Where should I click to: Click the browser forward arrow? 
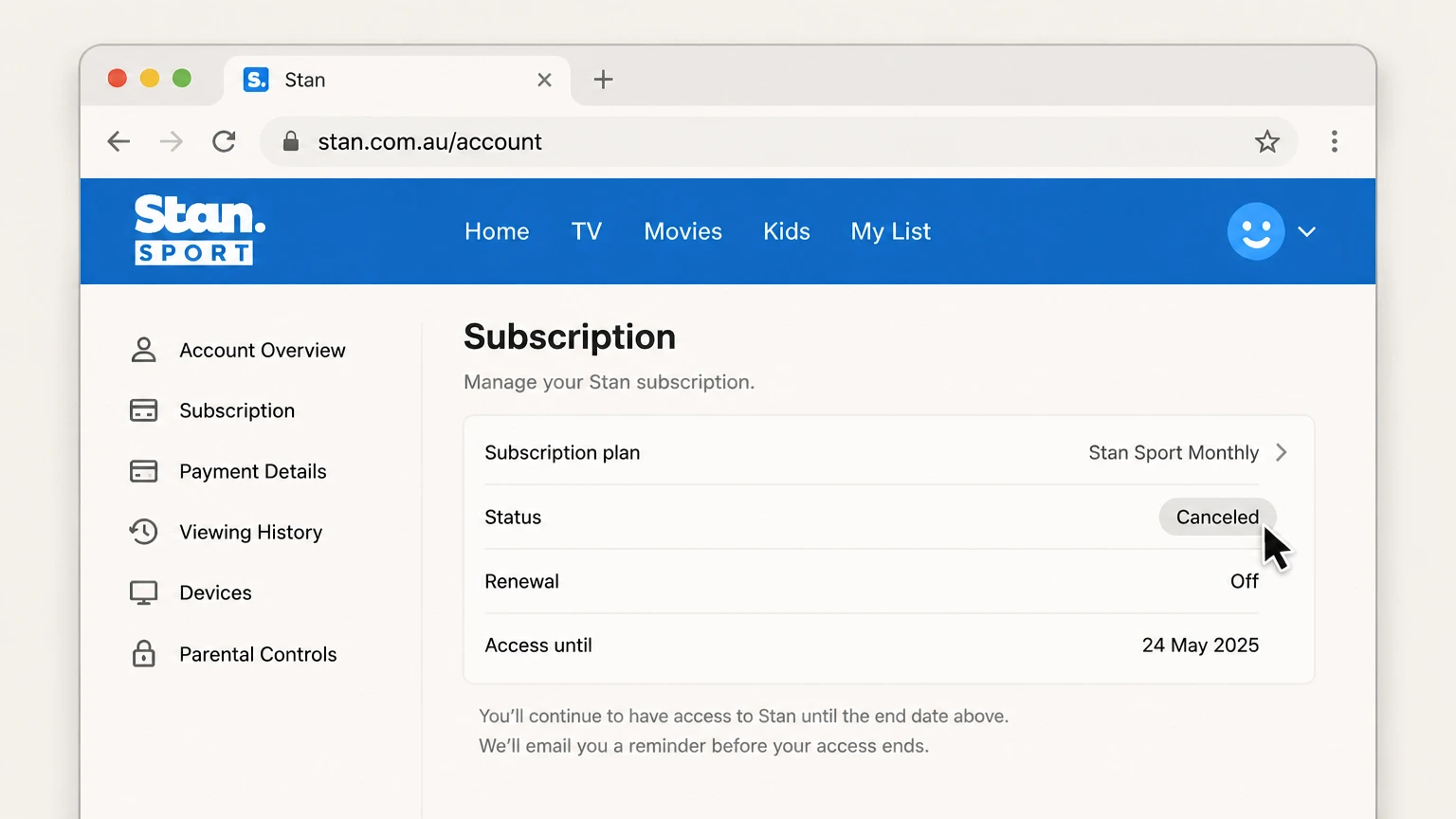(172, 141)
